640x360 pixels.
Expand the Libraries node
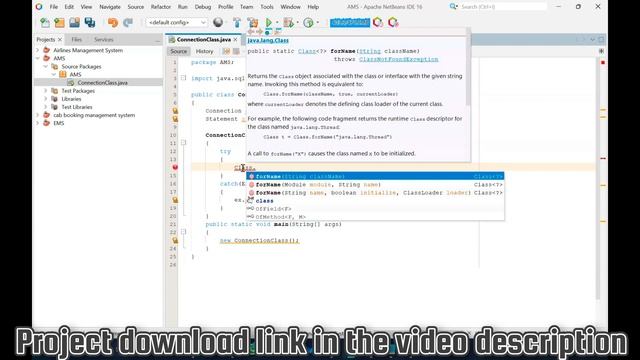[46, 99]
